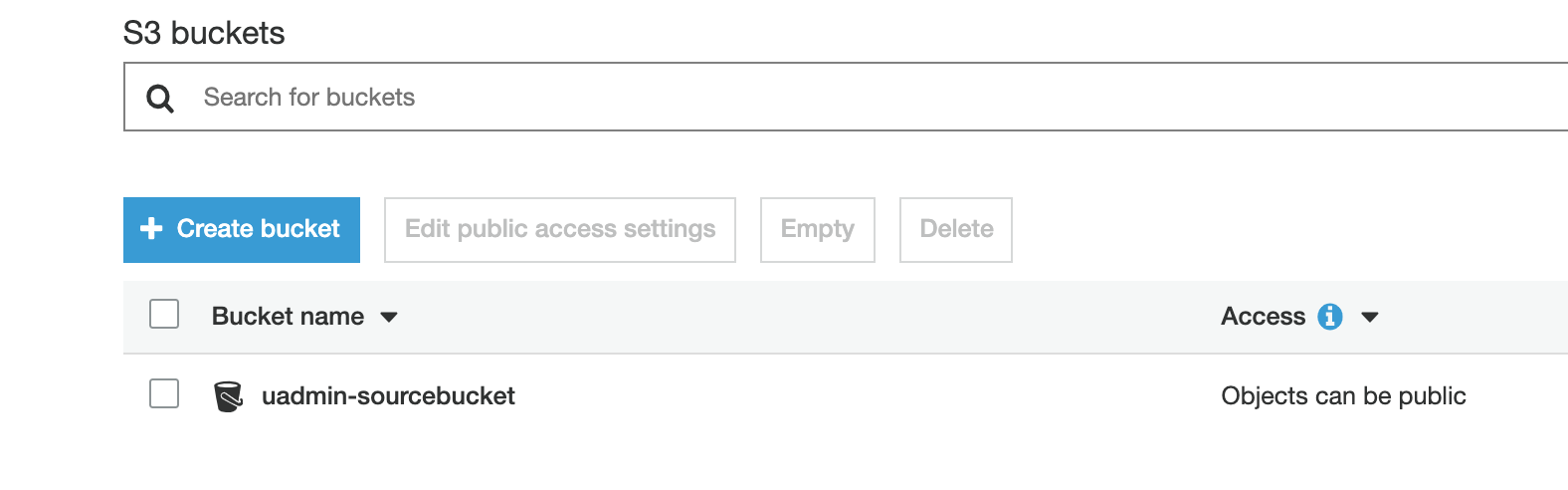Click the bucket icon beside uadmin-sourcebucket
This screenshot has height=490, width=1568.
(x=228, y=396)
